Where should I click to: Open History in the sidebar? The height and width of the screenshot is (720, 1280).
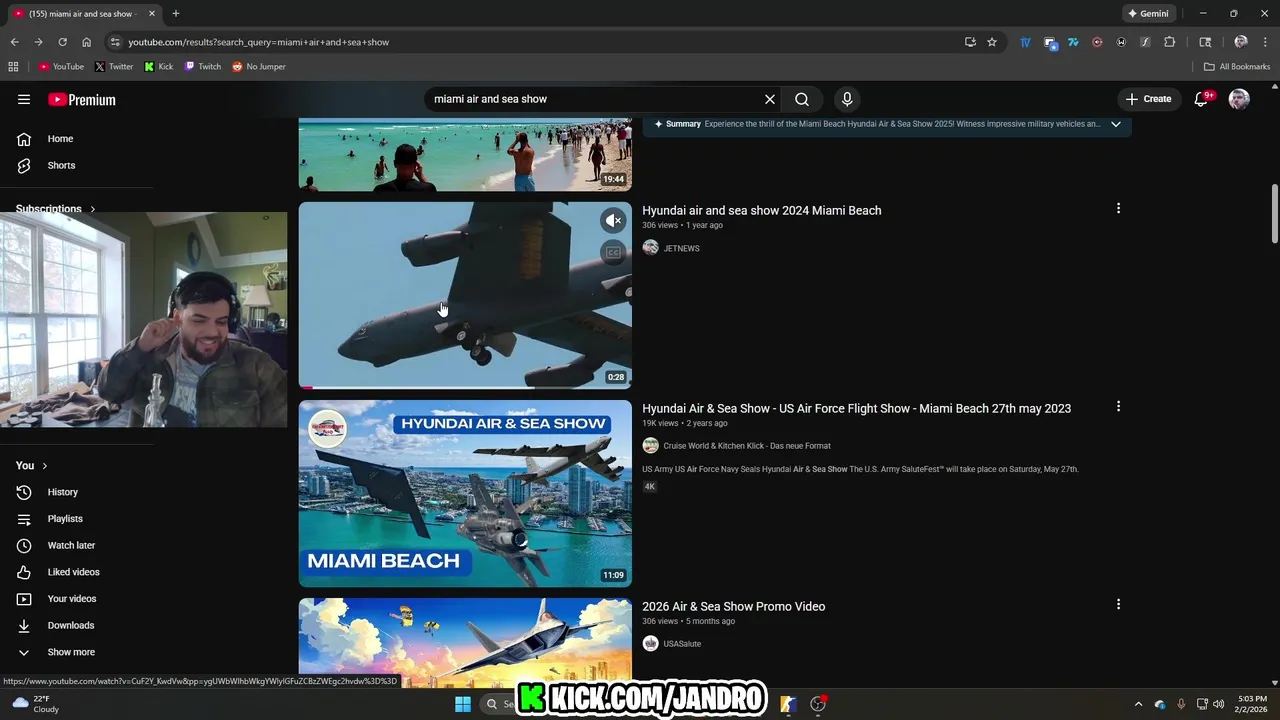click(x=62, y=492)
